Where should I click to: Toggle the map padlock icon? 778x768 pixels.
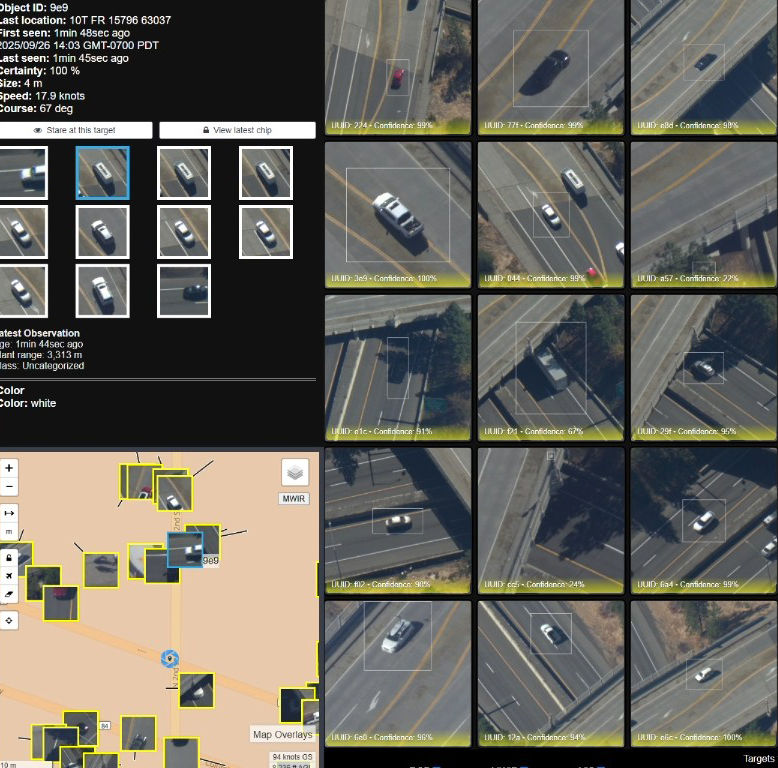(x=9, y=558)
